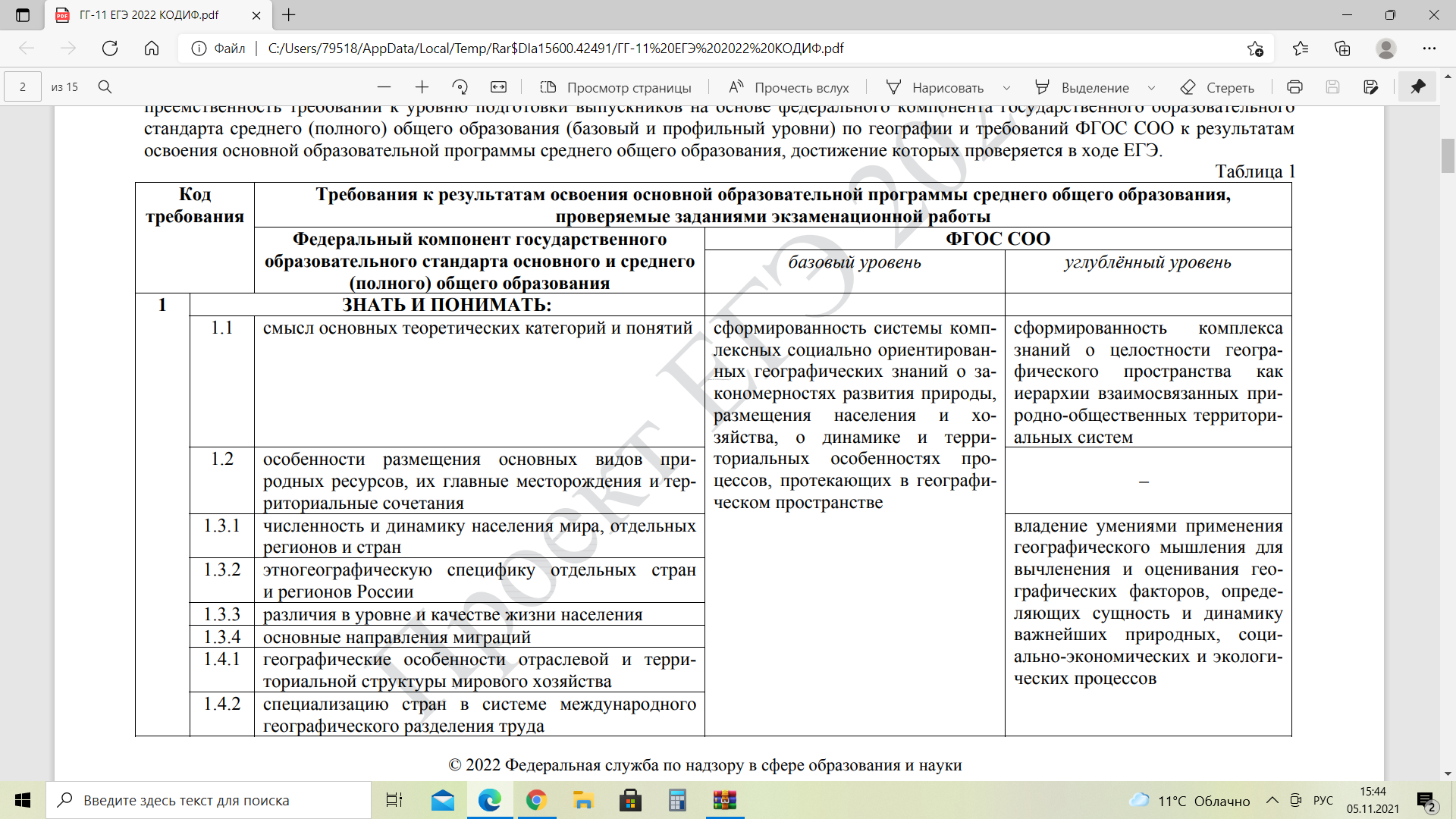Open the browser settings ellipsis menu
The image size is (1456, 819).
point(1429,49)
